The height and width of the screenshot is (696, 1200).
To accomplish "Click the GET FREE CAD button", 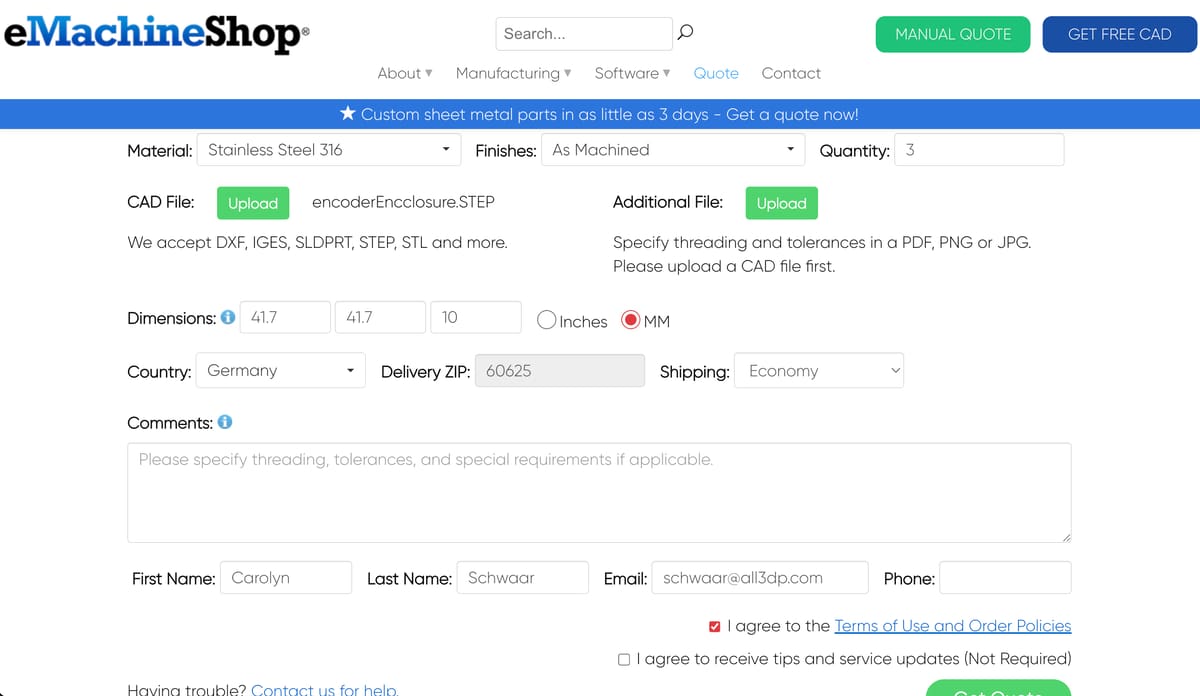I will [x=1120, y=34].
